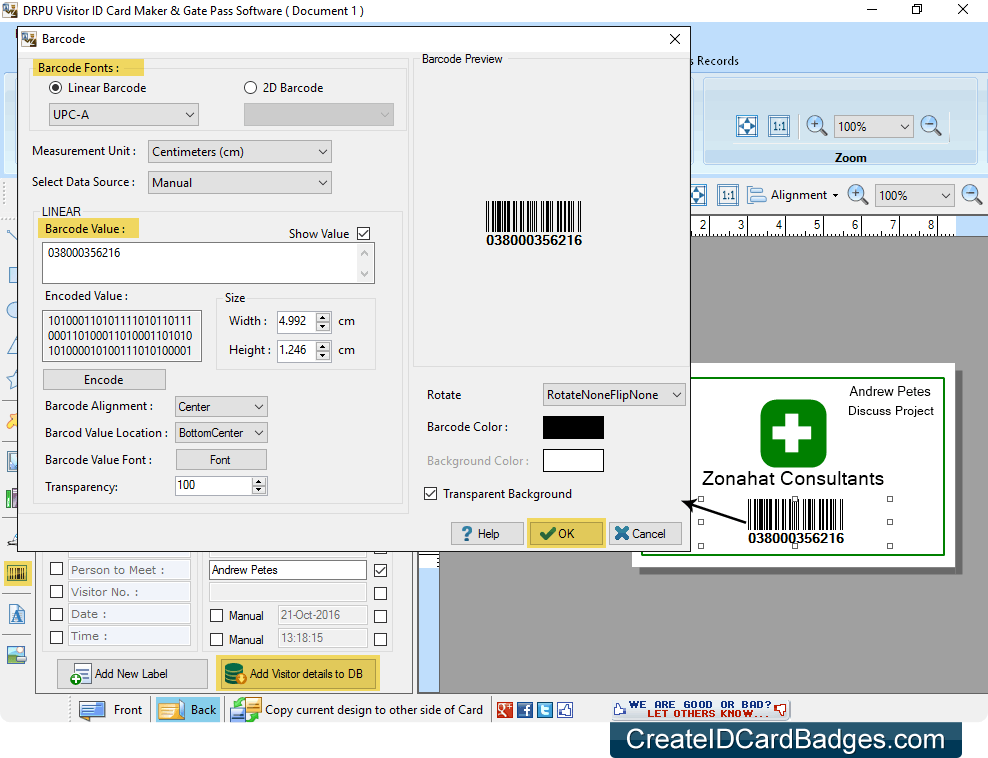Uncheck the checkbox right of Andrew Petes
Screen dimensions: 988x758
click(x=381, y=570)
